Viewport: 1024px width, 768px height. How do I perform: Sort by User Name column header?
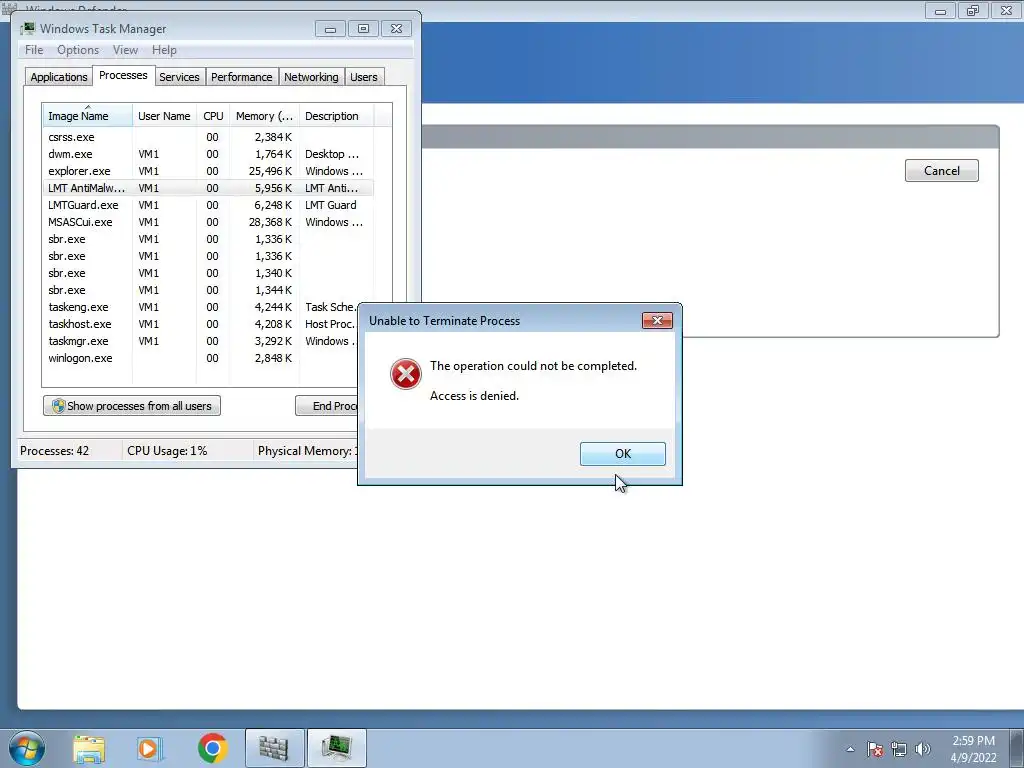[164, 116]
